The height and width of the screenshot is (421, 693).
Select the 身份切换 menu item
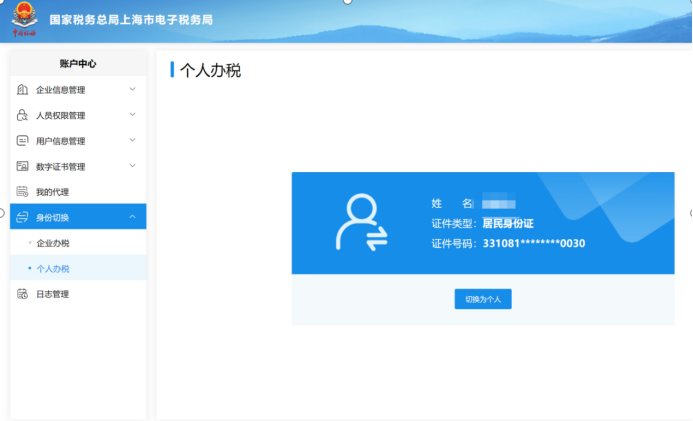(78, 216)
